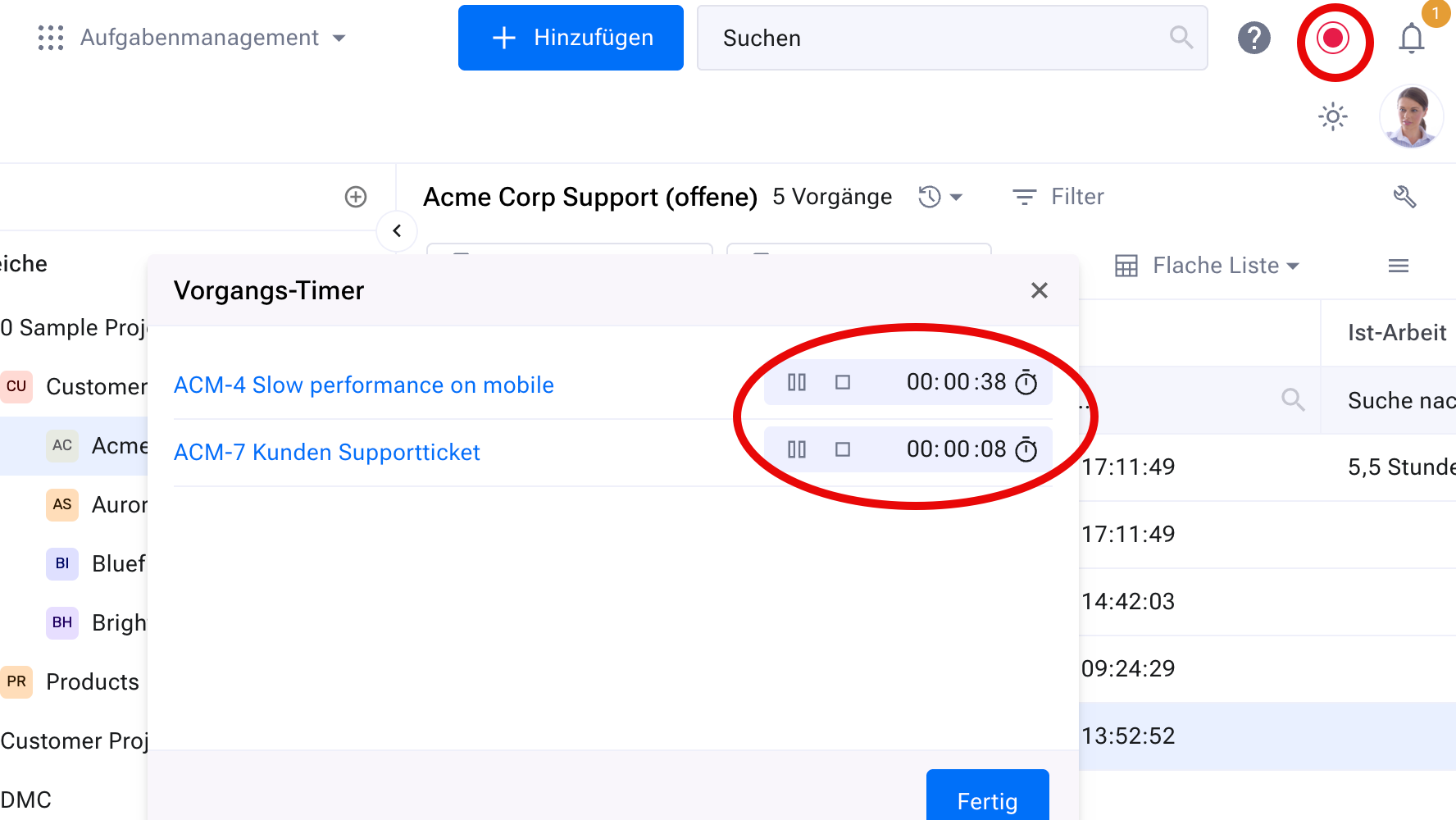
Task: Click the Fertig button in the timer dialog
Action: pyautogui.click(x=987, y=801)
